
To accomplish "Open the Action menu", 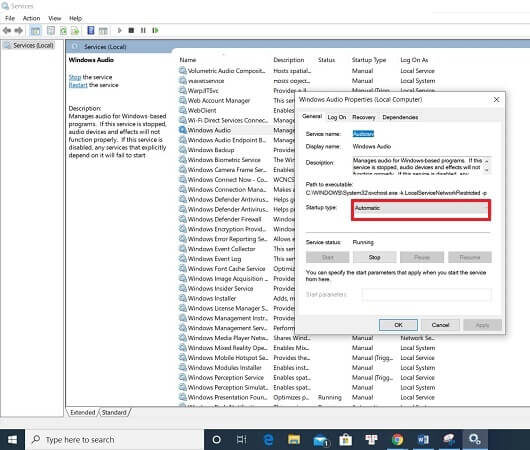I will (x=31, y=18).
